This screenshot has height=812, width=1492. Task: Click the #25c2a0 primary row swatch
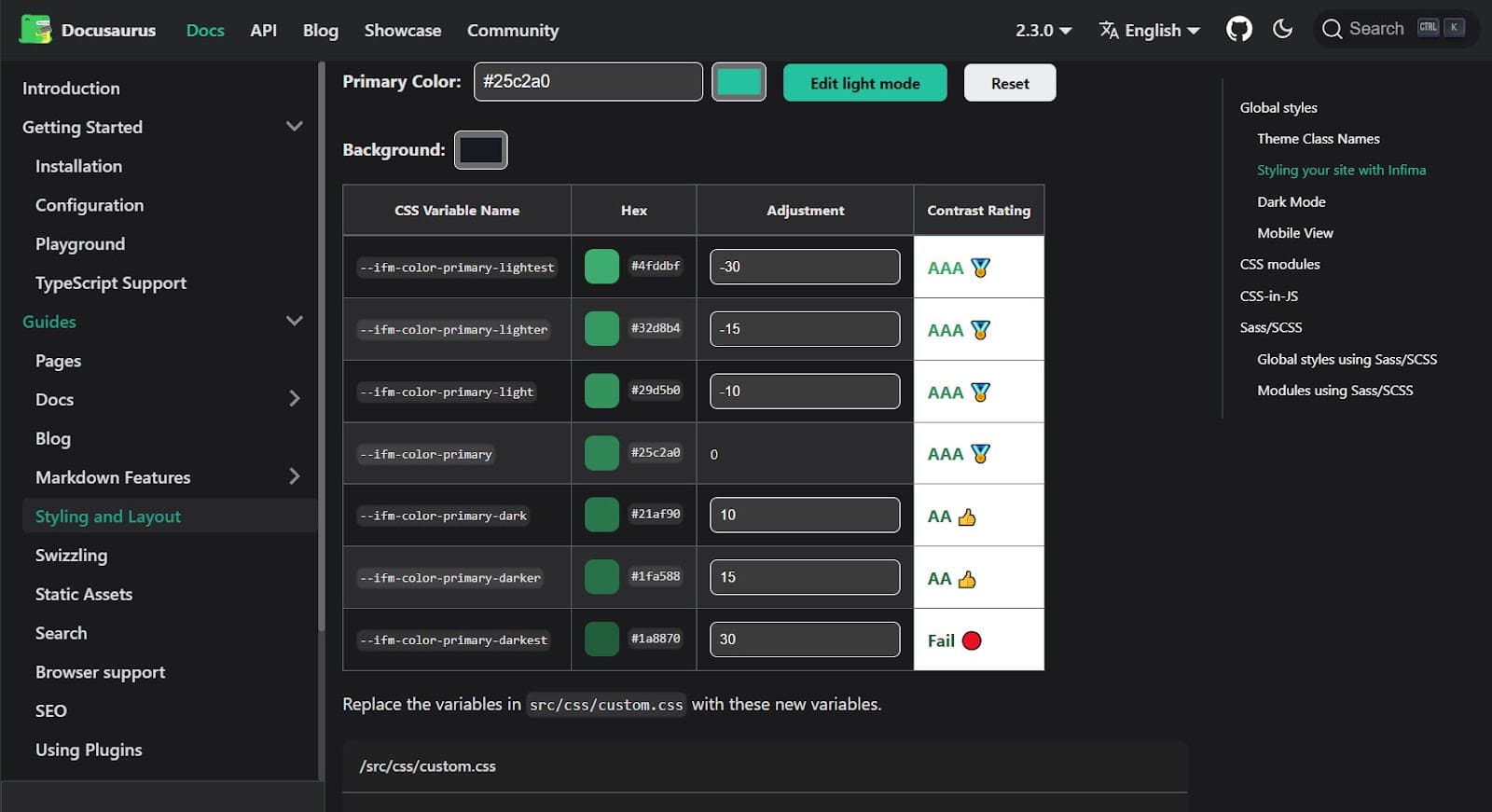[x=601, y=453]
